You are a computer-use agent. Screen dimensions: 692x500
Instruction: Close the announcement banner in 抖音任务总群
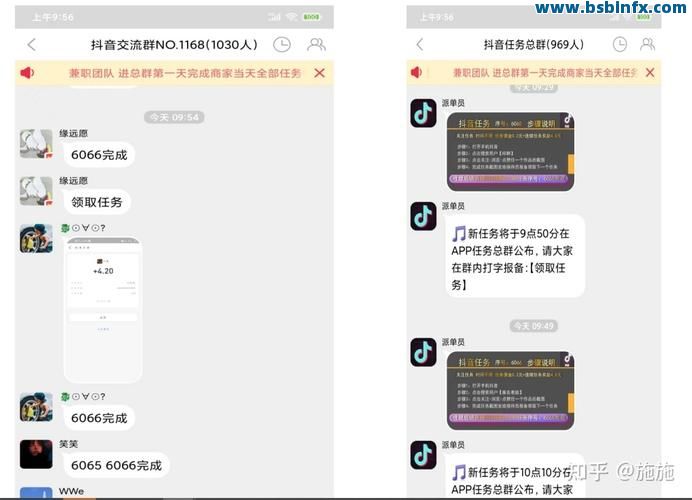650,73
